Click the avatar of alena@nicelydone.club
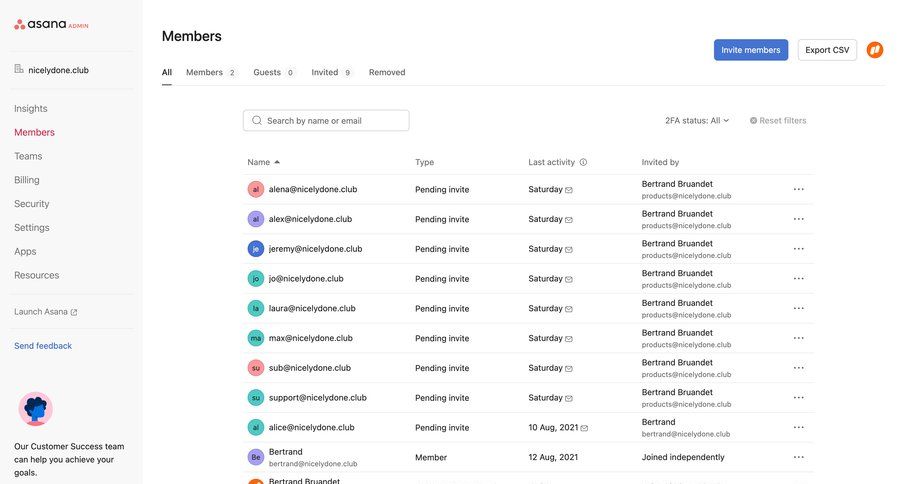Image resolution: width=900 pixels, height=484 pixels. tap(255, 189)
